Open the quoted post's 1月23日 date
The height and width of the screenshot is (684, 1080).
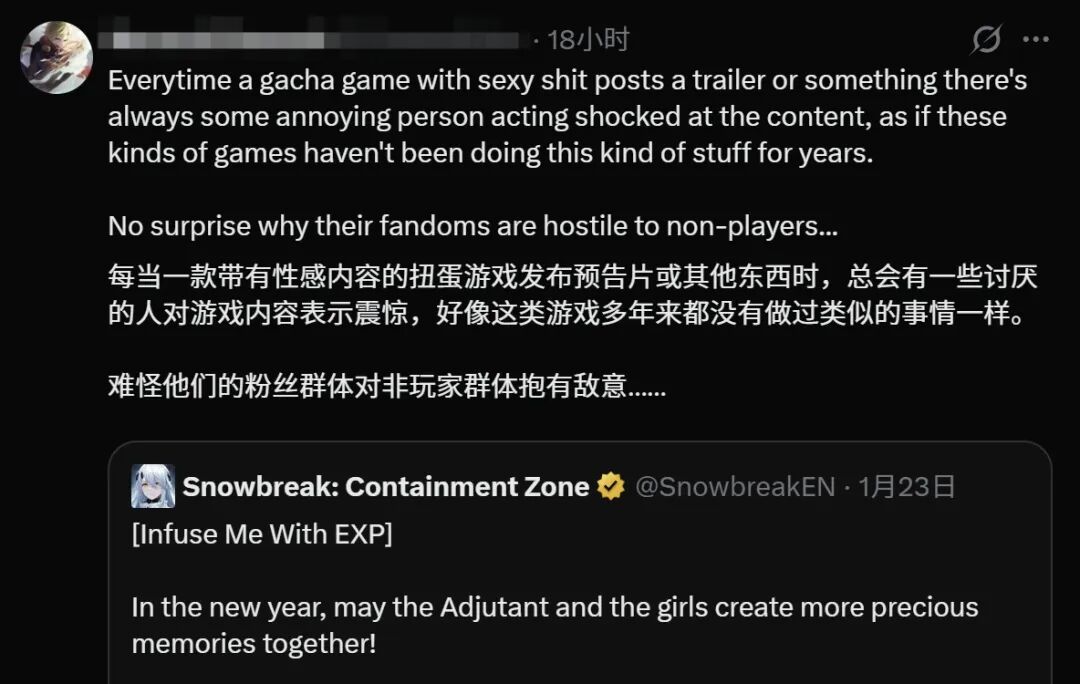pos(906,487)
